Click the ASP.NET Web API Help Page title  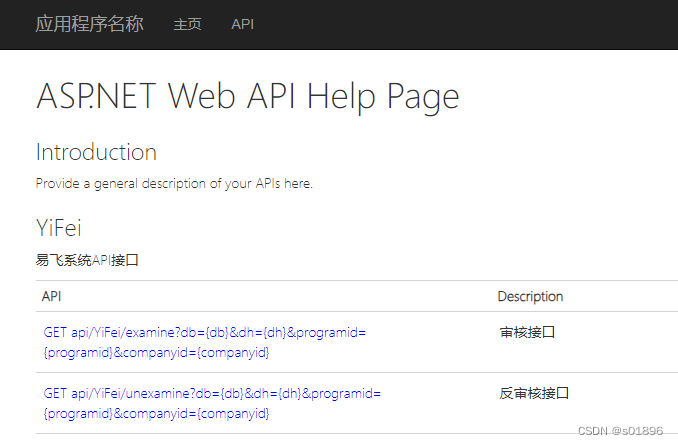pyautogui.click(x=247, y=96)
